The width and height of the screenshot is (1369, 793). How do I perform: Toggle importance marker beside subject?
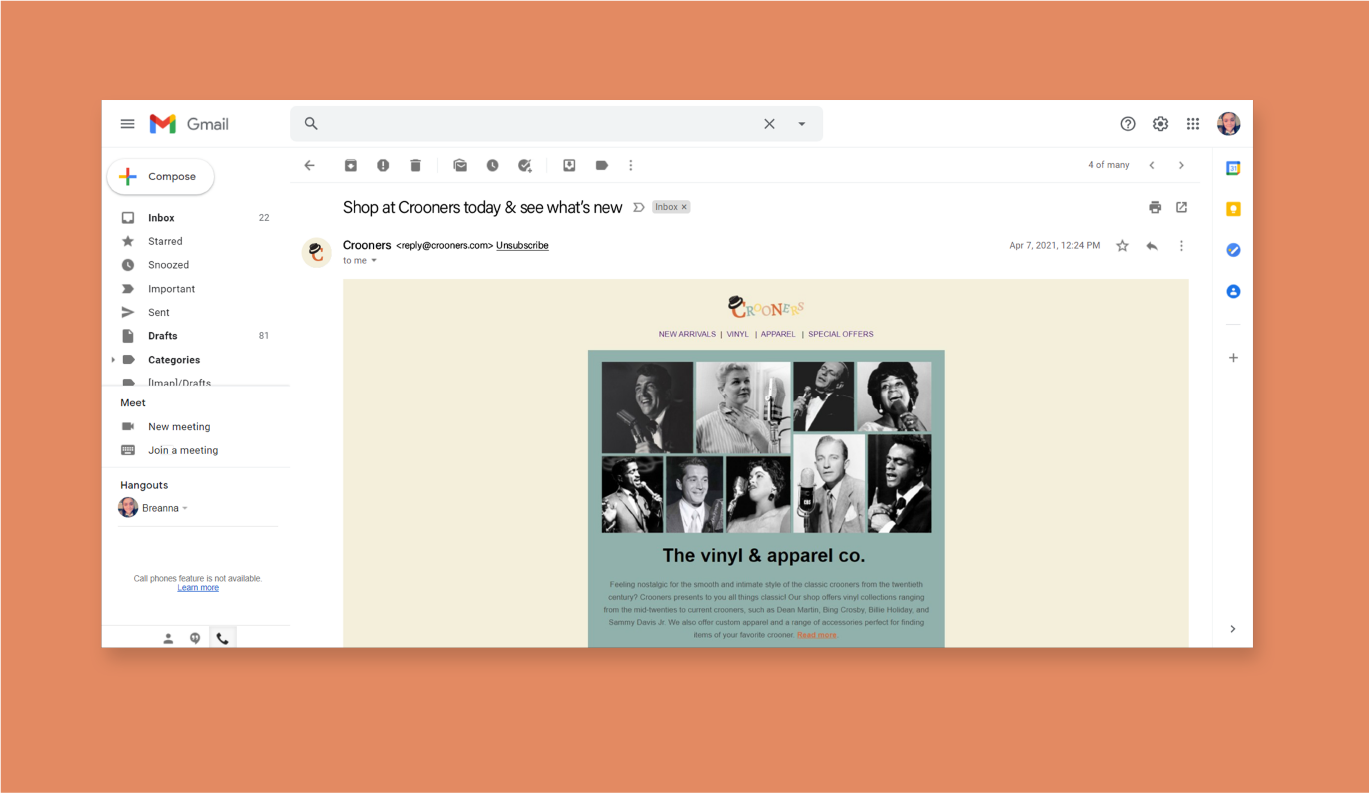pyautogui.click(x=639, y=207)
